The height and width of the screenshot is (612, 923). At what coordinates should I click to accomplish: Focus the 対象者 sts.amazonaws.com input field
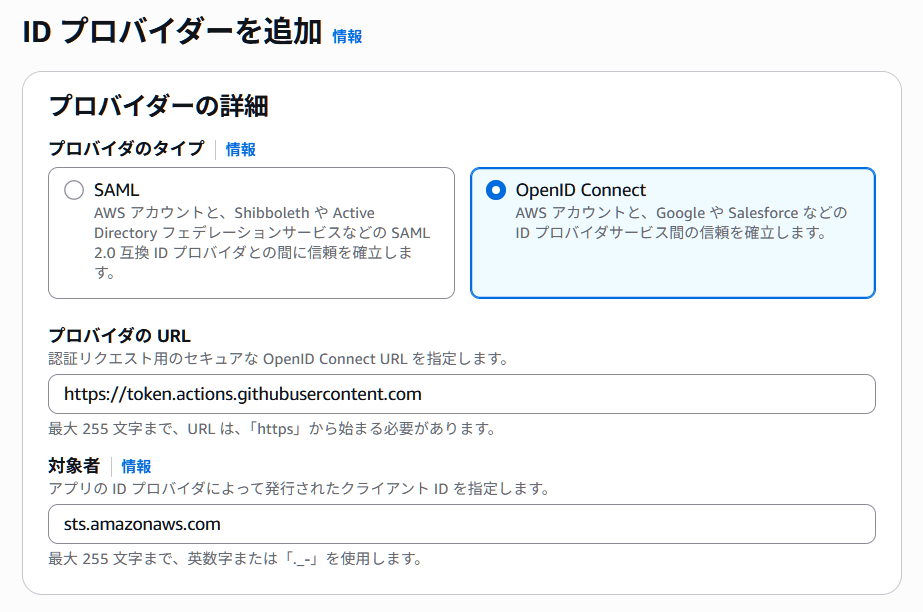point(462,524)
